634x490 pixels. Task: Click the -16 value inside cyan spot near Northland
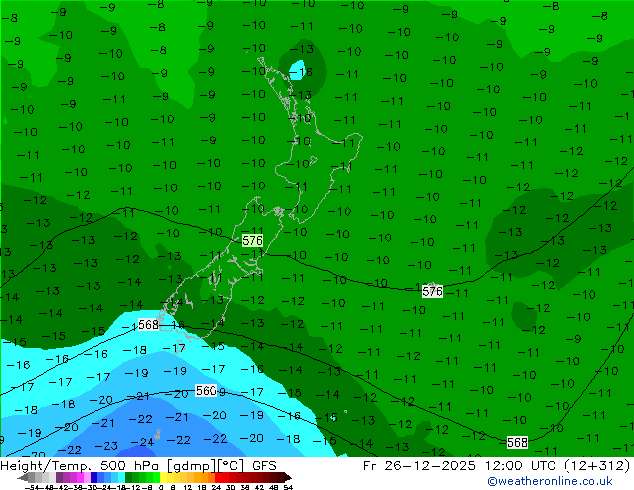[x=300, y=72]
